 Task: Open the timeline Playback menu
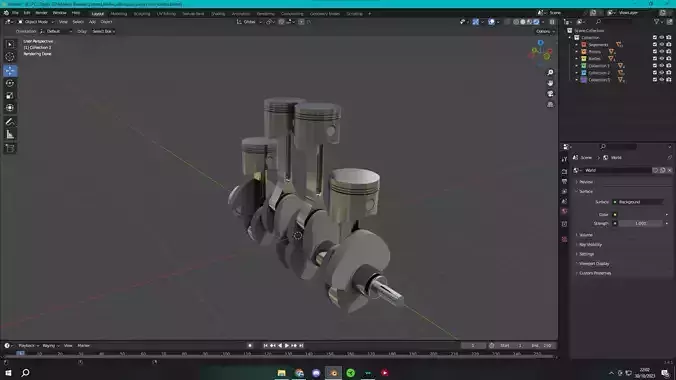pos(28,345)
